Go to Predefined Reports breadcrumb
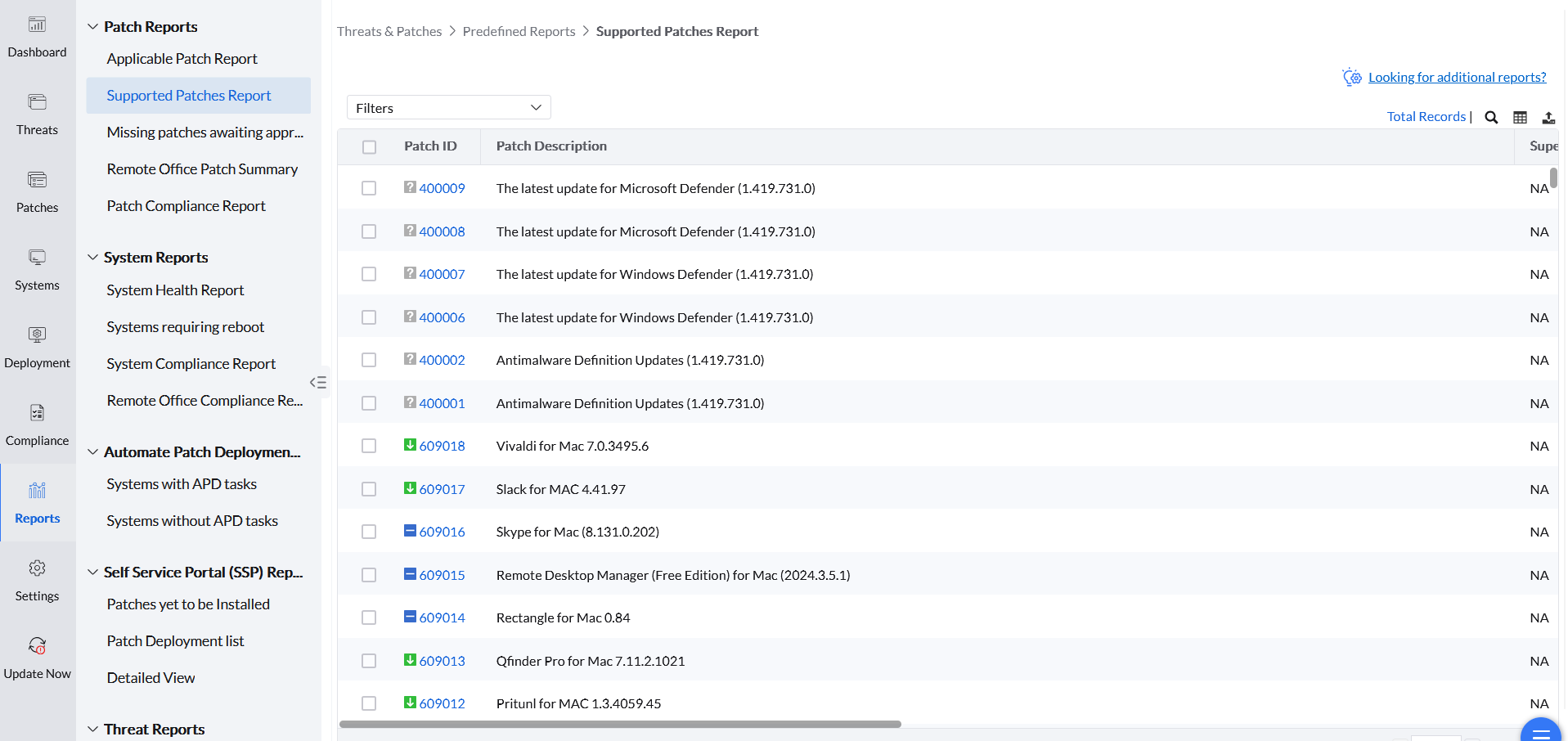The image size is (1568, 741). [519, 31]
